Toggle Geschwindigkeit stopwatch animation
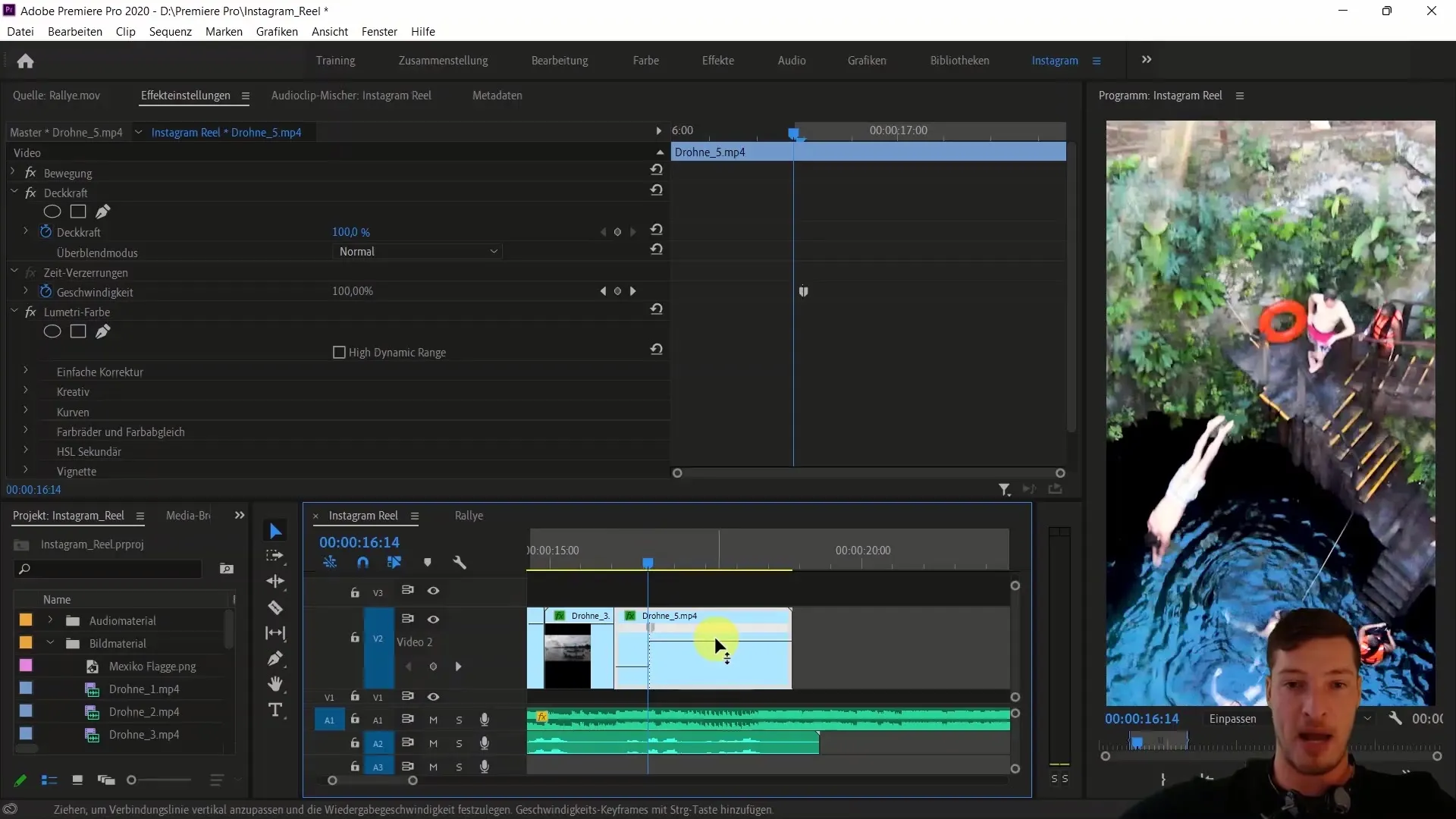The image size is (1456, 819). 45,291
